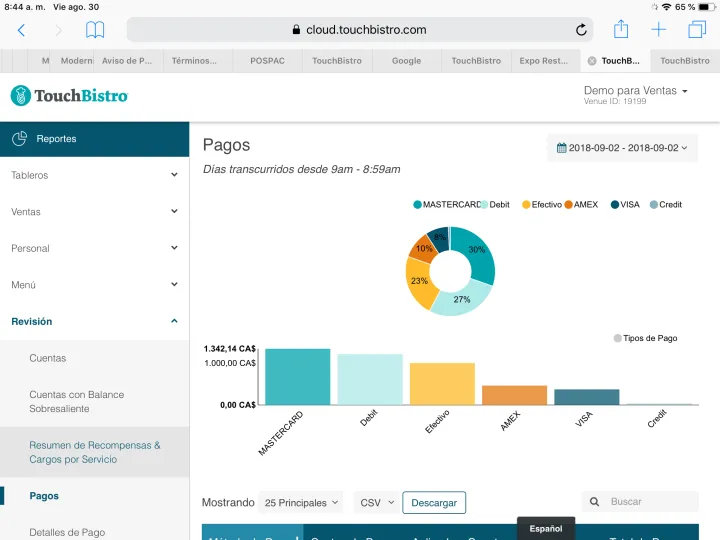Toggle MASTERCARD legend item in chart

[x=447, y=205]
